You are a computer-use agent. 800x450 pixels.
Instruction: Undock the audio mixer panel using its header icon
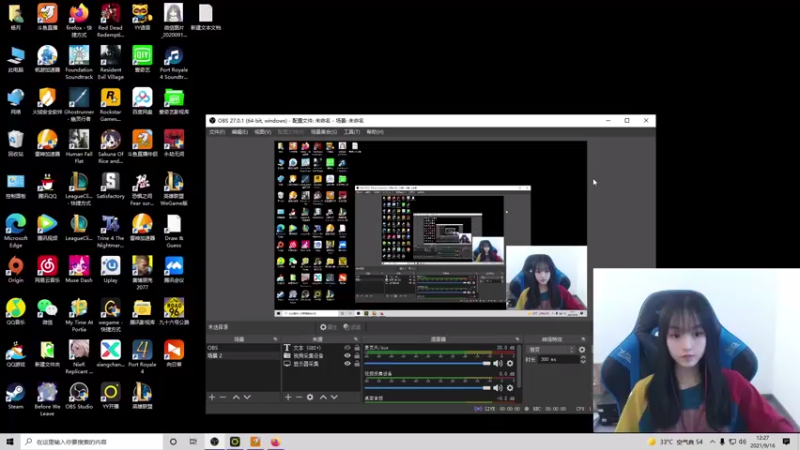click(517, 339)
